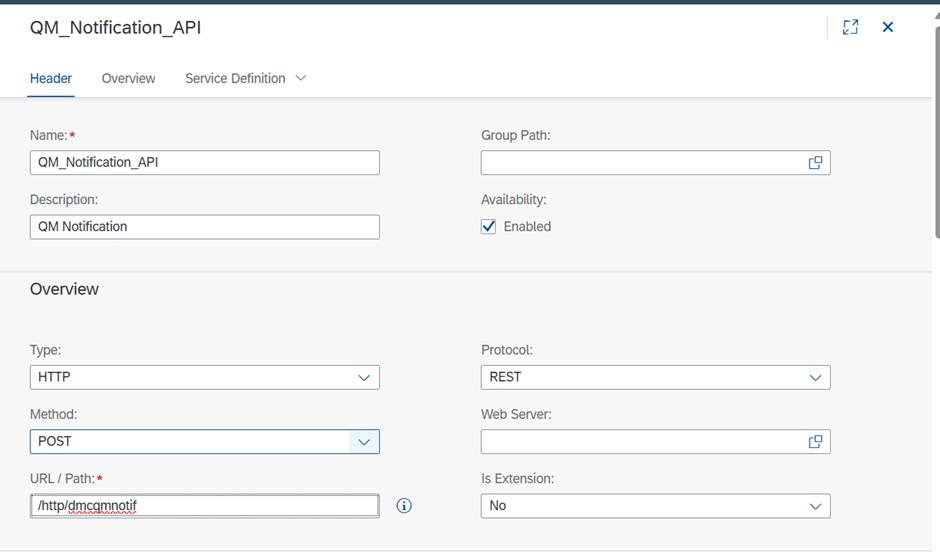Untick the Enabled availability checkbox
Viewport: 940px width, 552px height.
point(489,227)
